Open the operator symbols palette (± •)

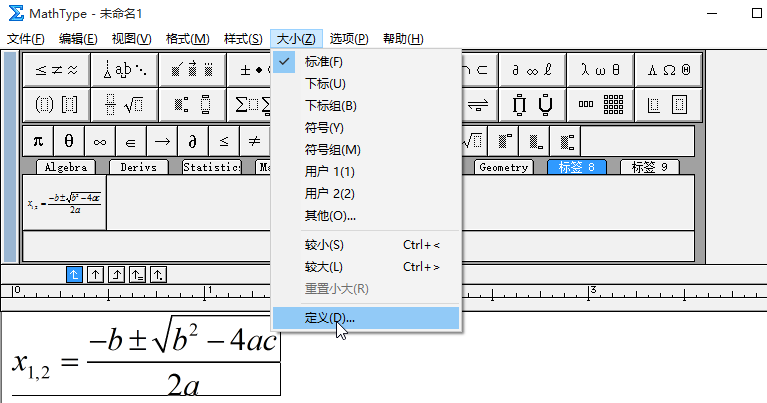[x=249, y=70]
